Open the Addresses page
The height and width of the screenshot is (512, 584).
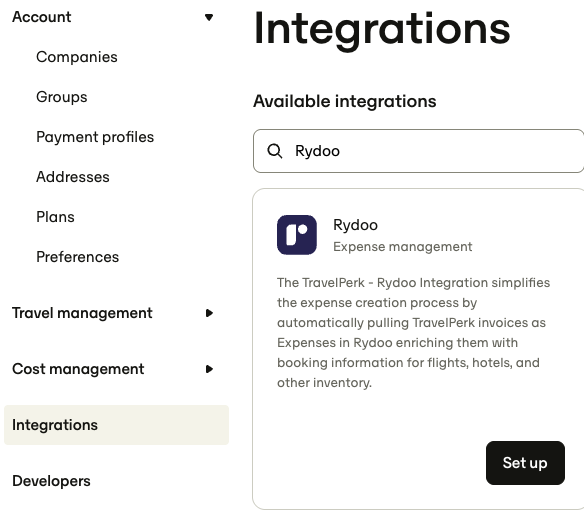[x=73, y=177]
